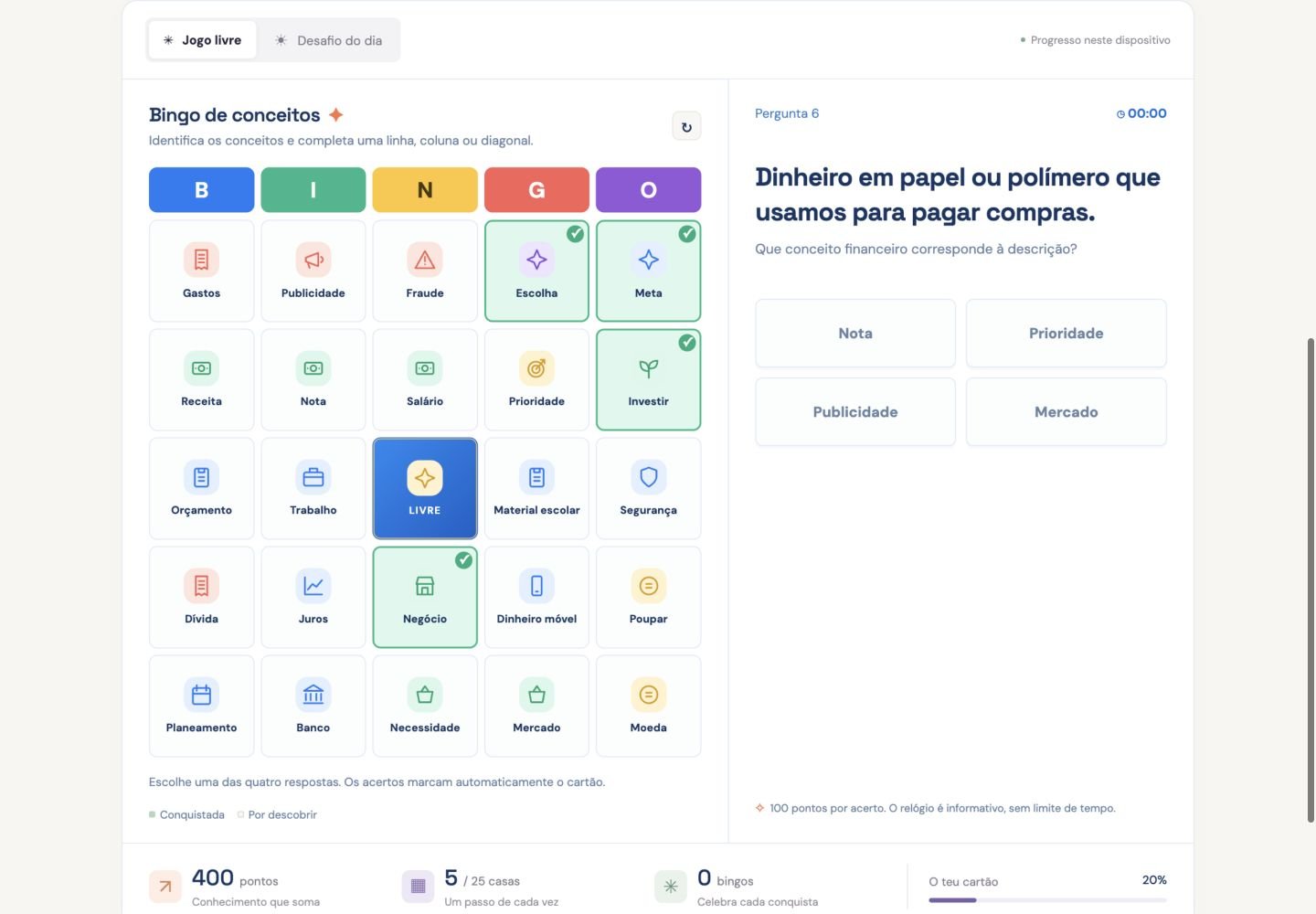The width and height of the screenshot is (1316, 914).
Task: Click the green I column header
Action: (313, 190)
